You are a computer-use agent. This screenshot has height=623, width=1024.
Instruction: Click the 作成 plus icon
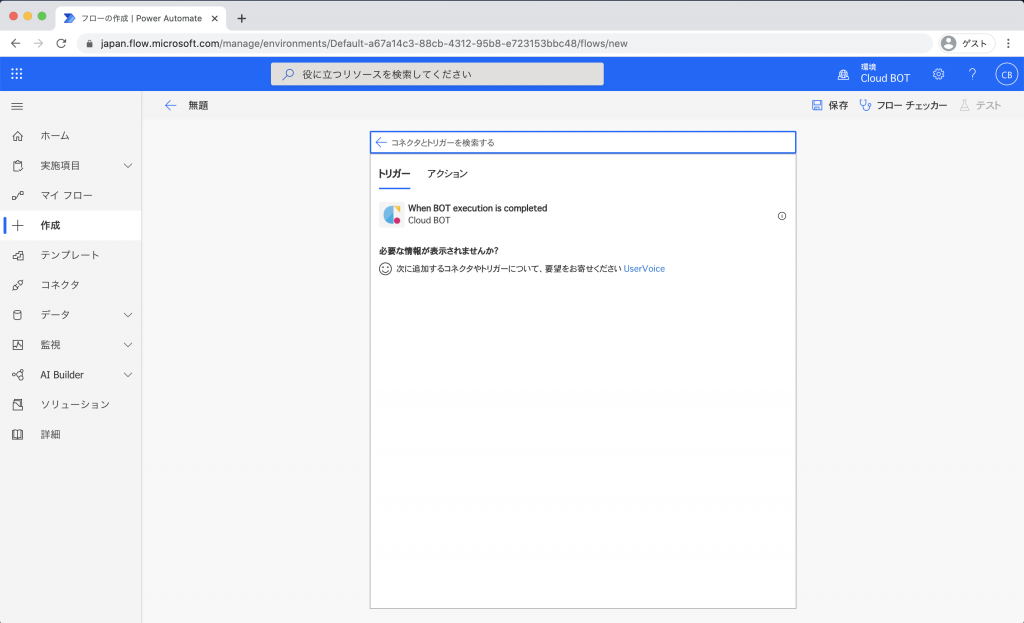tap(18, 225)
